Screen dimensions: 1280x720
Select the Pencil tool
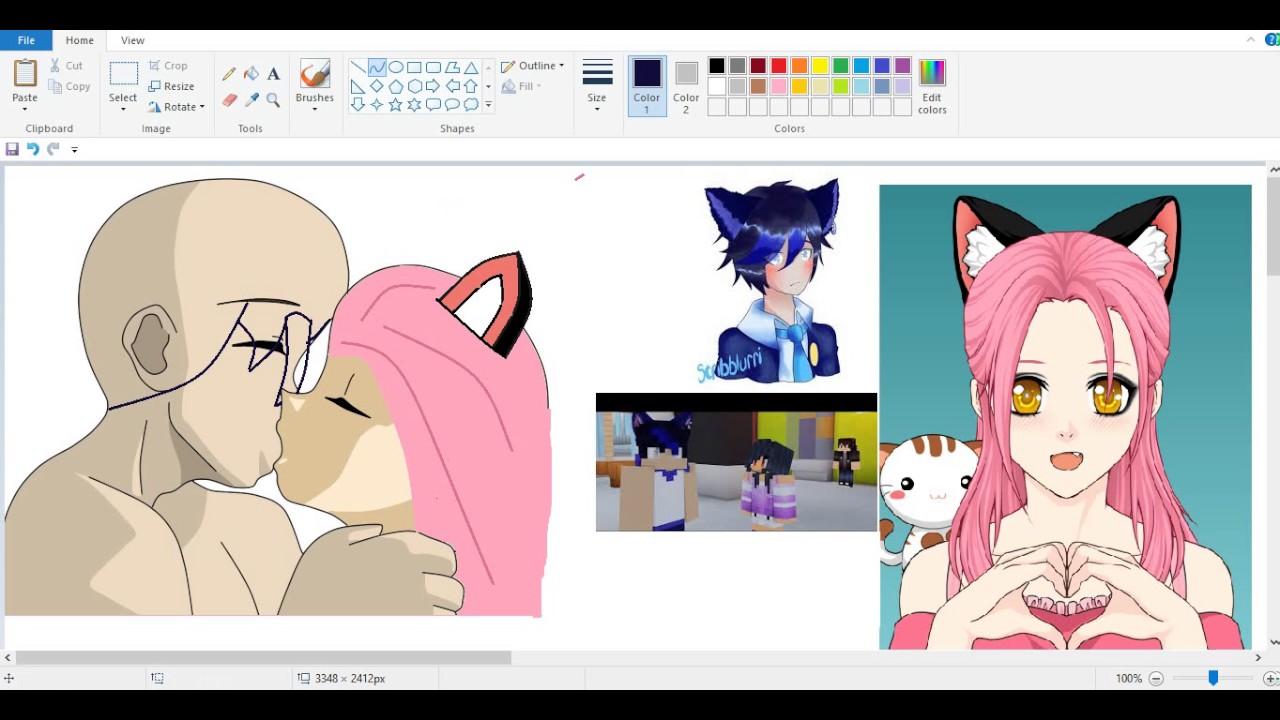[229, 74]
